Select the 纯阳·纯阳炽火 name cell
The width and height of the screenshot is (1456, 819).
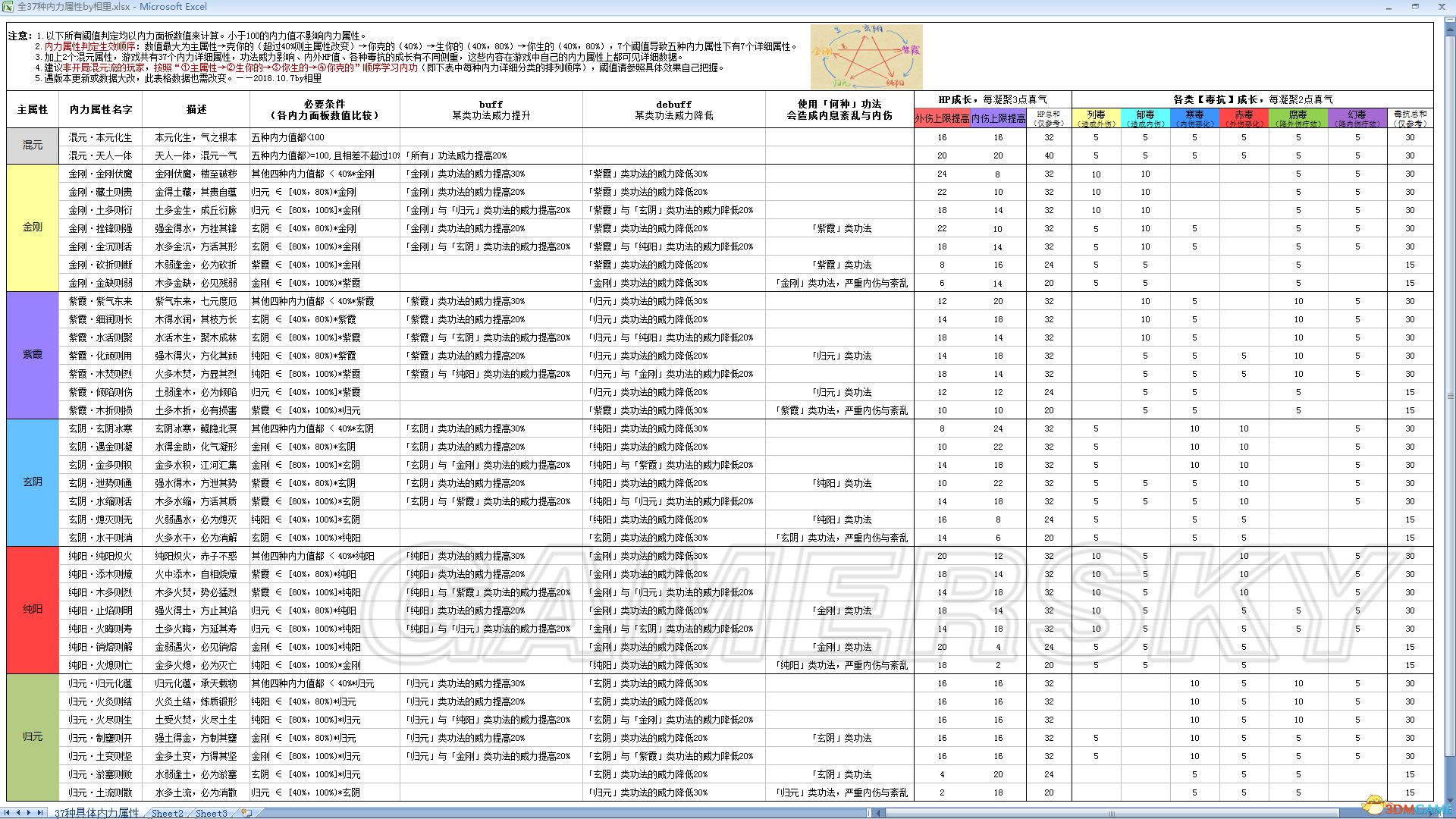coord(101,556)
